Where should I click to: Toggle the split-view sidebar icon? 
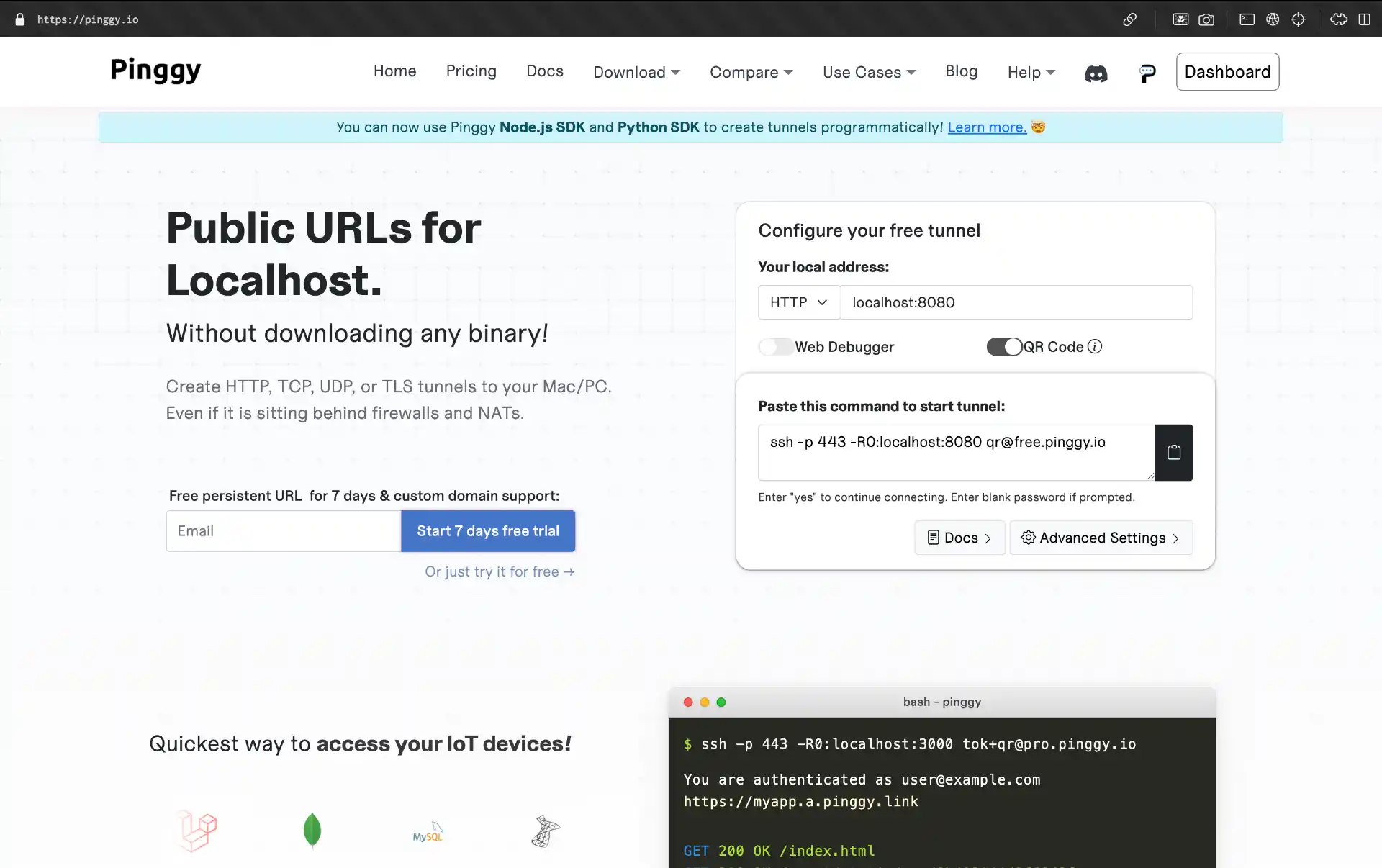(x=1364, y=19)
